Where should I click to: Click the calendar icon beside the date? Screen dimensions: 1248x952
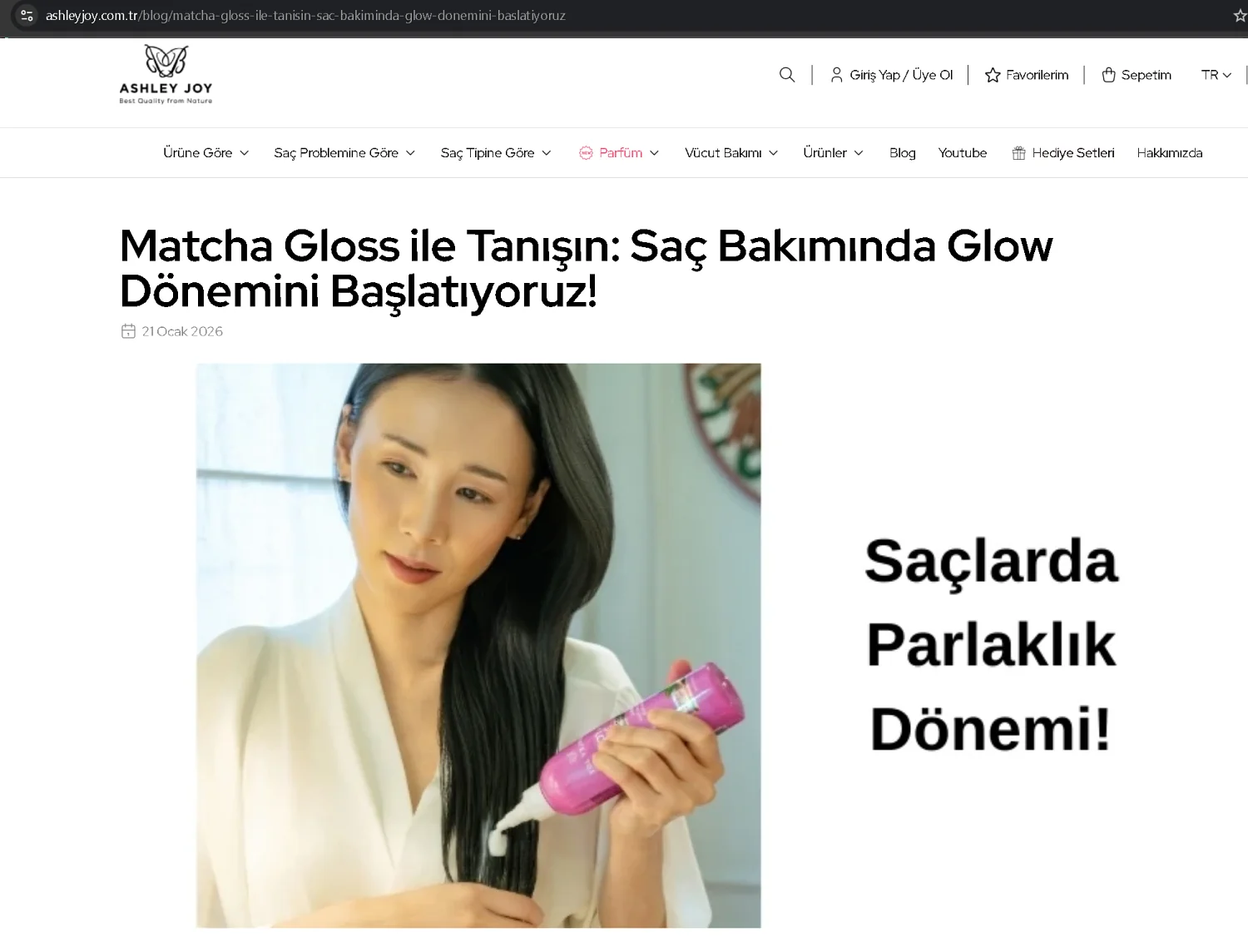coord(128,331)
